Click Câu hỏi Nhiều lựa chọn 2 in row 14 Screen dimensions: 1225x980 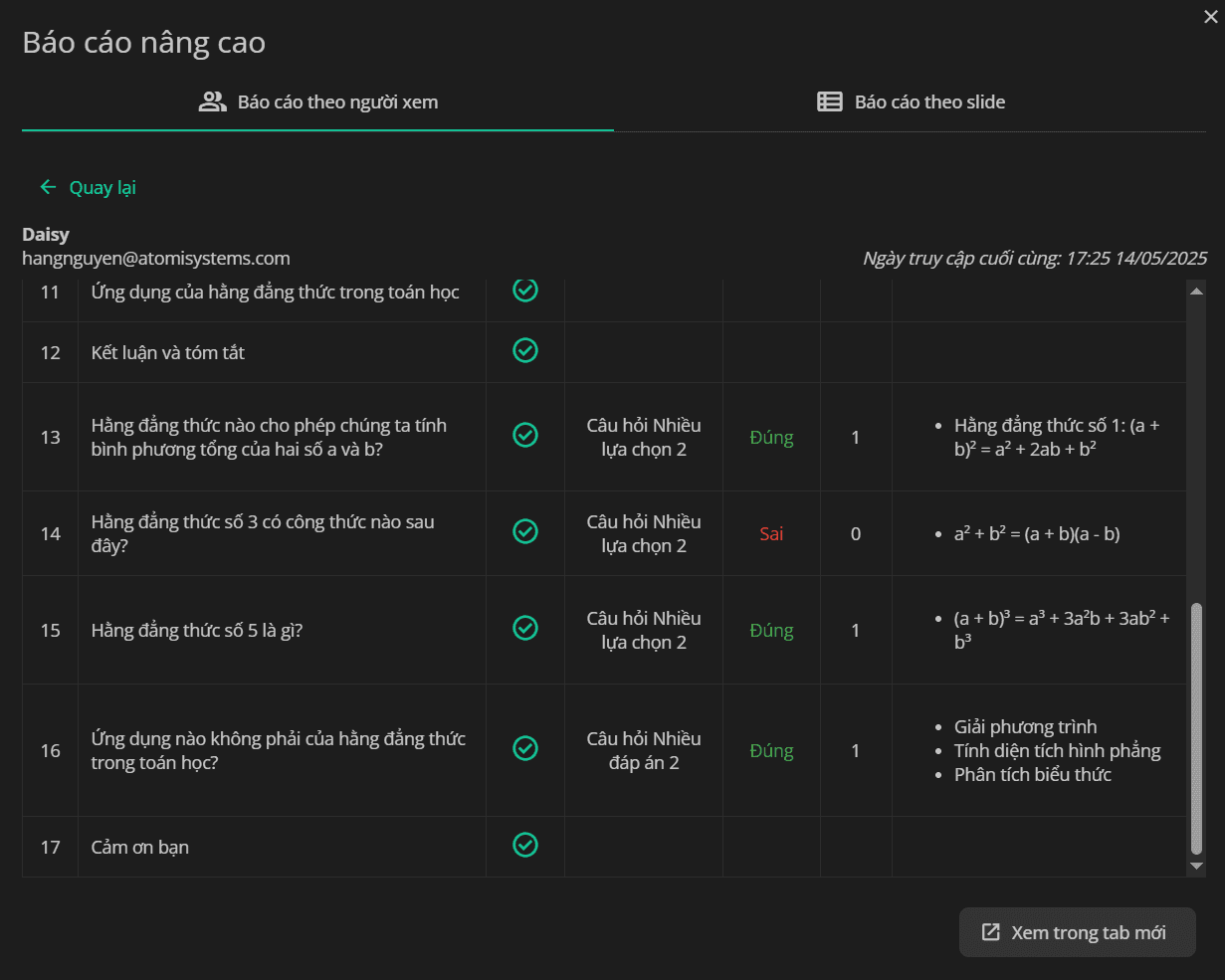tap(644, 533)
